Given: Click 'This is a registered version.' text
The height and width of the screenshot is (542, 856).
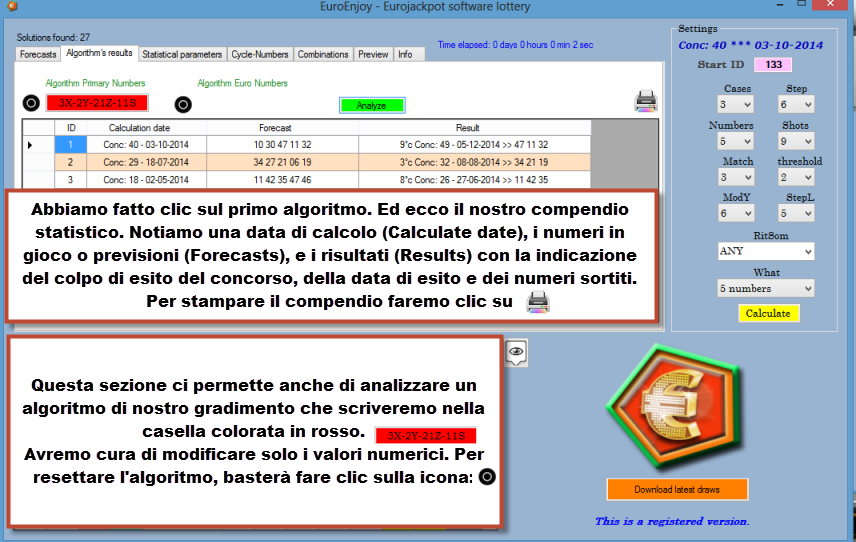Looking at the screenshot, I should click(672, 521).
